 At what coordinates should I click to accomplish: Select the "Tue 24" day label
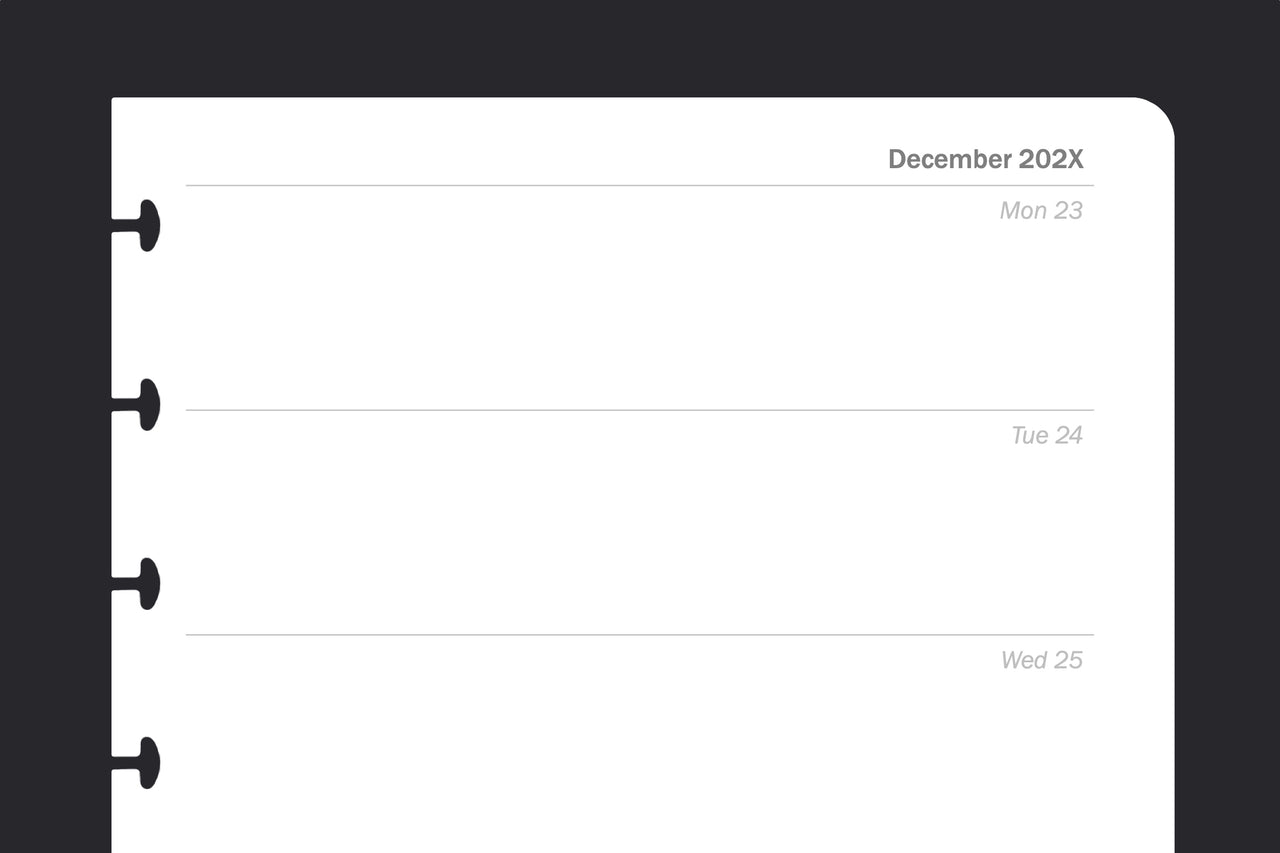[1046, 435]
